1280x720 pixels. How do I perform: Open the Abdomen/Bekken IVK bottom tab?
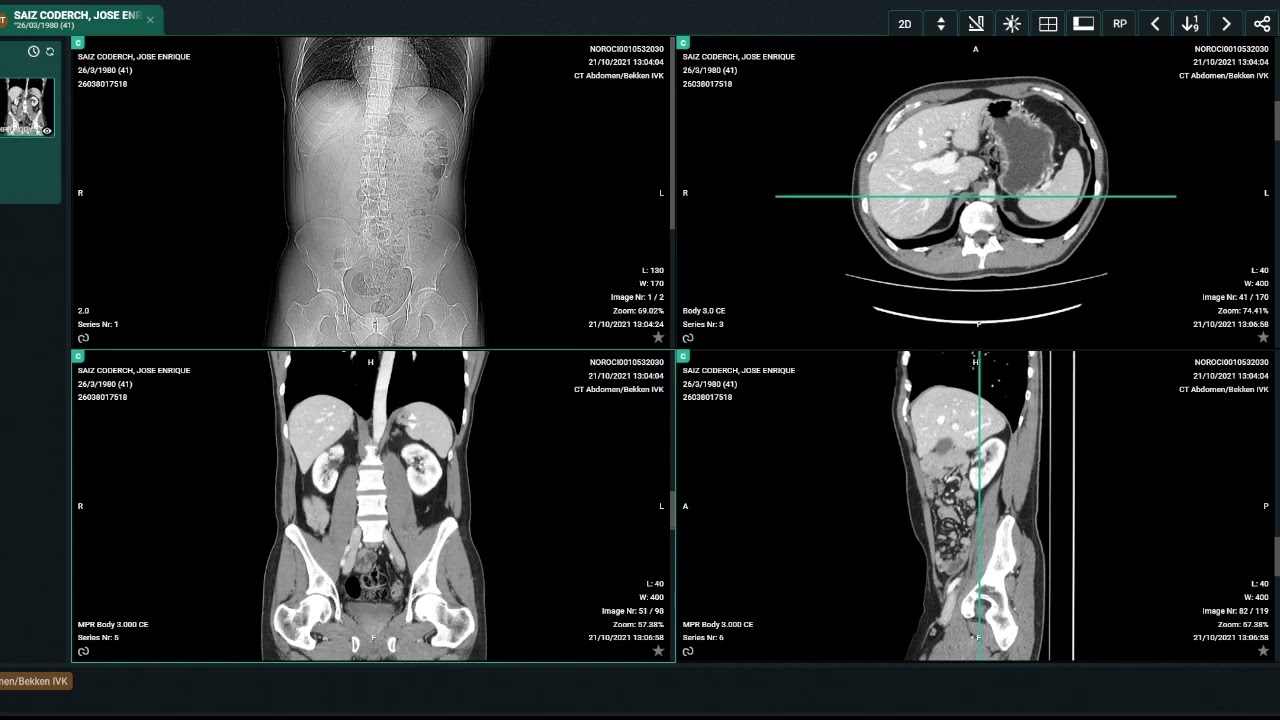(36, 681)
